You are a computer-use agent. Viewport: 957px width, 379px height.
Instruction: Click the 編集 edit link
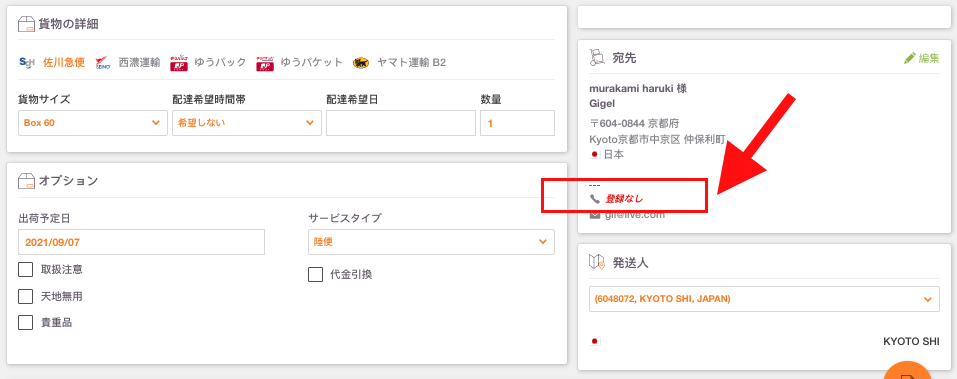tap(929, 59)
